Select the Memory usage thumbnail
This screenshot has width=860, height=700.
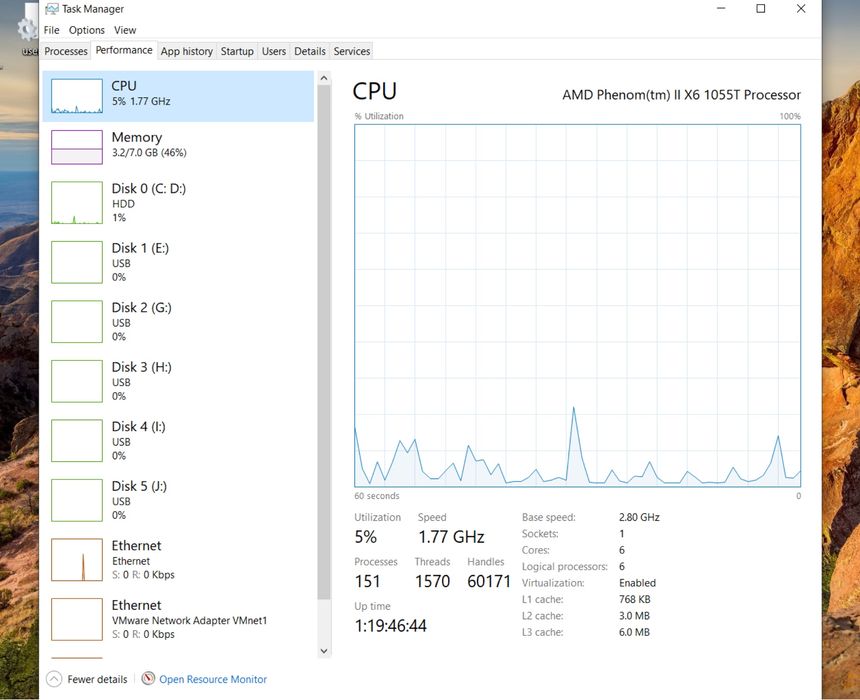click(77, 147)
